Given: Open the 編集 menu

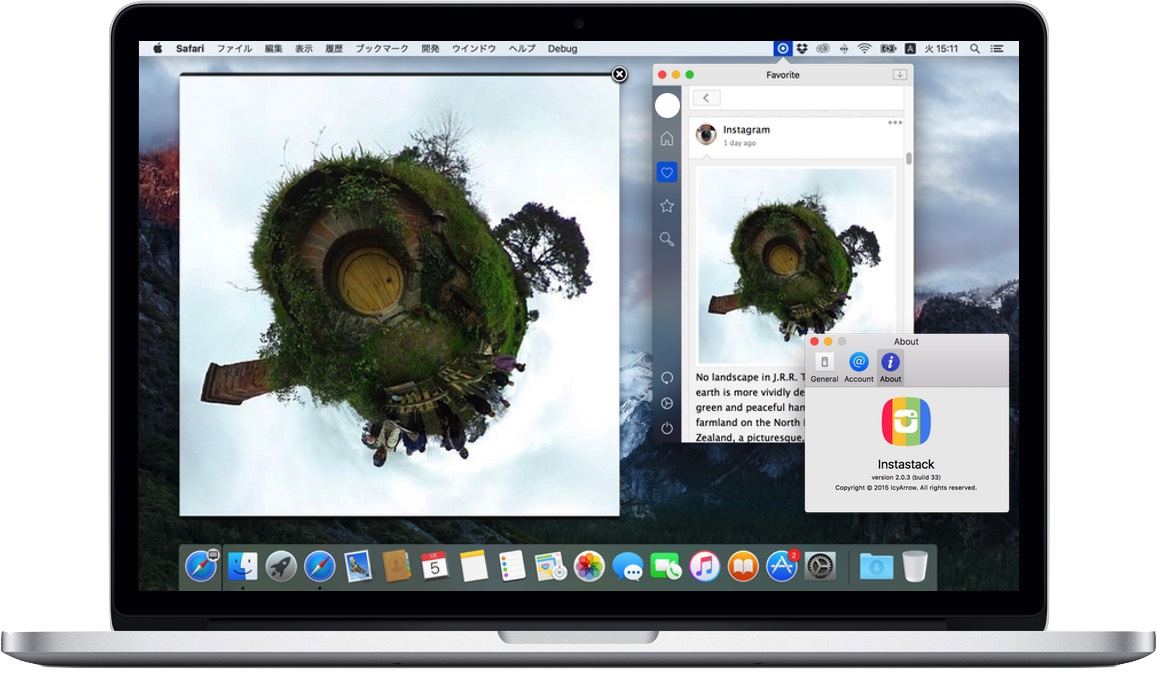Looking at the screenshot, I should tap(274, 49).
